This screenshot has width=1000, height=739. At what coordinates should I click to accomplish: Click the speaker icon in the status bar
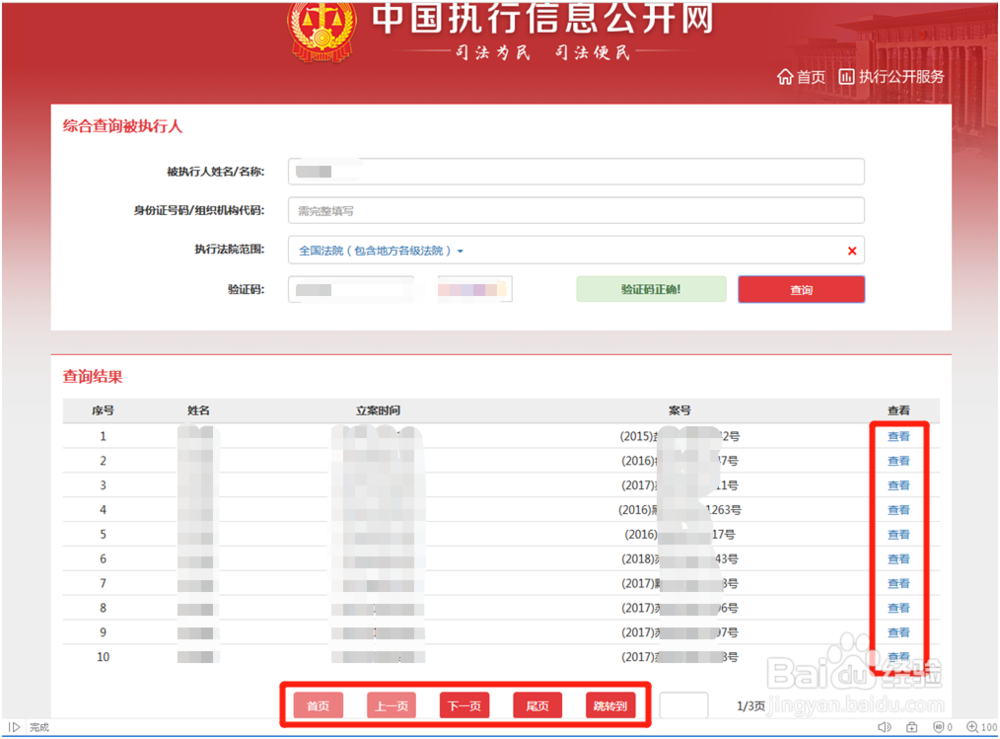pos(883,726)
